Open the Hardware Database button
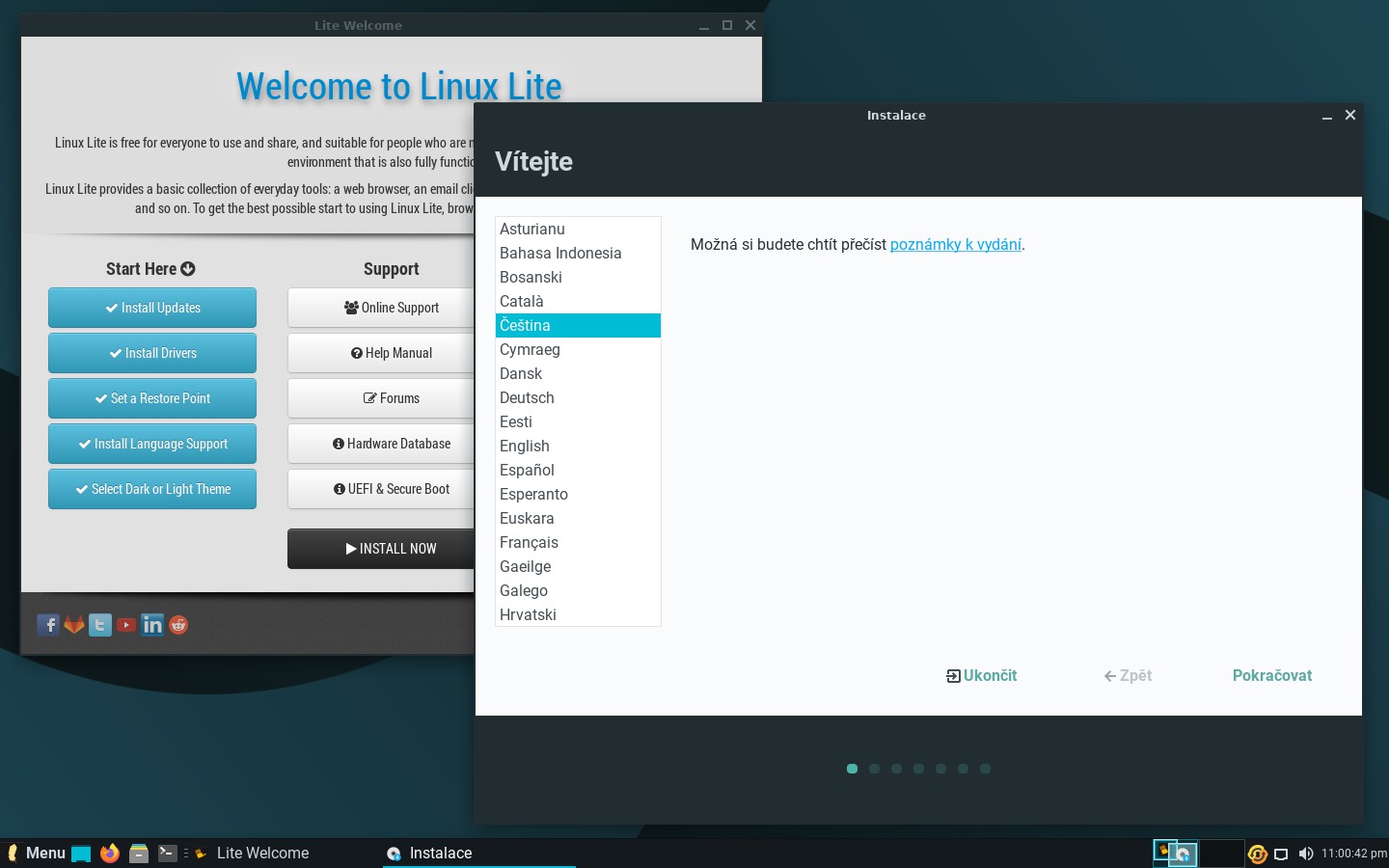Screen dimensions: 1389x868 click(381, 444)
